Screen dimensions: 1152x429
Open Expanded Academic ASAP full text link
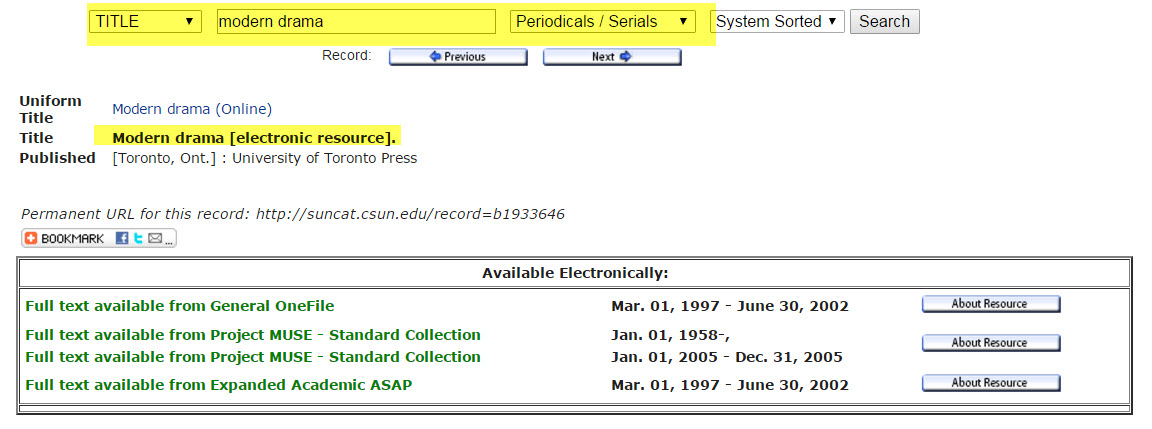coord(218,384)
